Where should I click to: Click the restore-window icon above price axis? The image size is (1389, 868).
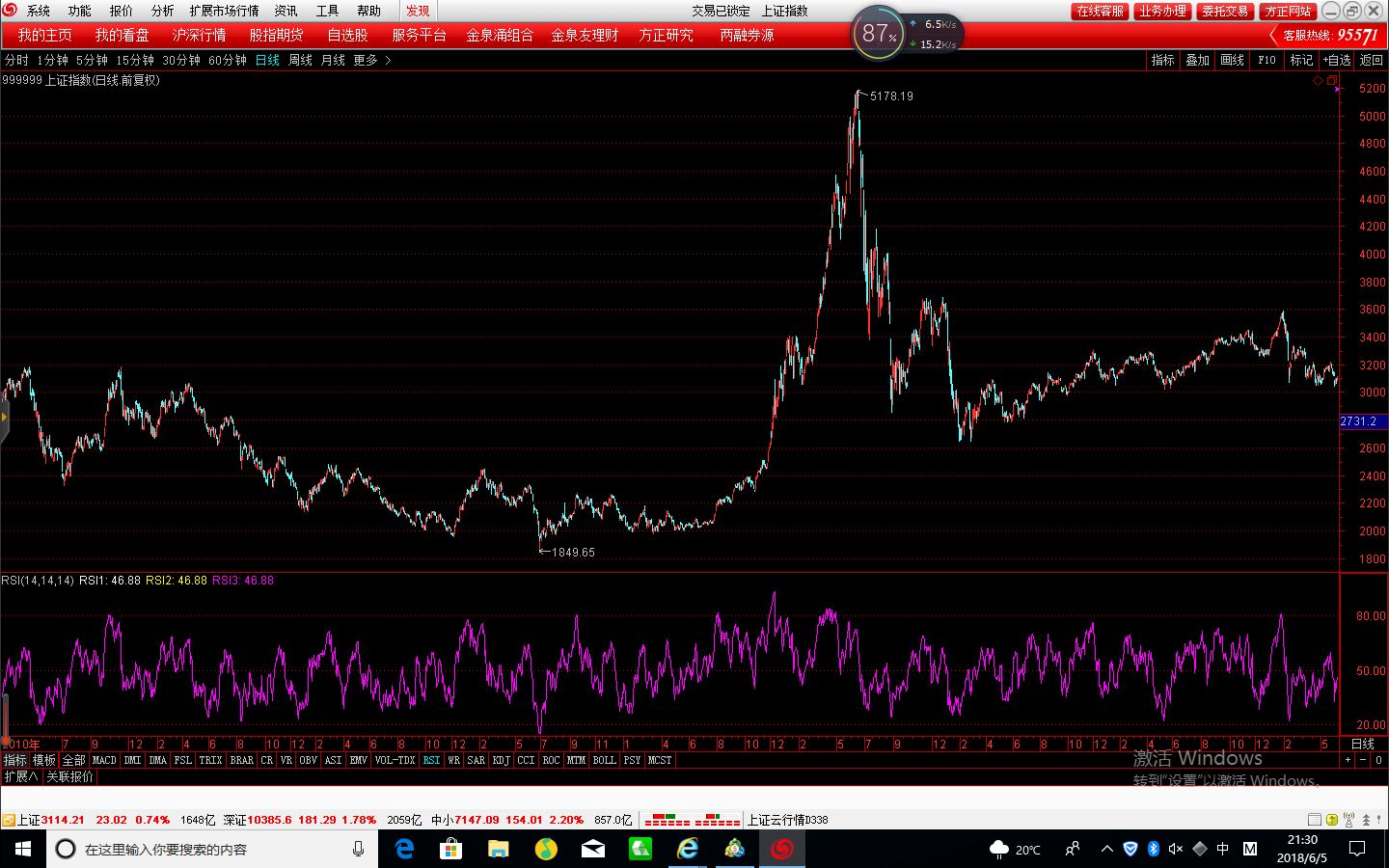(x=1332, y=81)
